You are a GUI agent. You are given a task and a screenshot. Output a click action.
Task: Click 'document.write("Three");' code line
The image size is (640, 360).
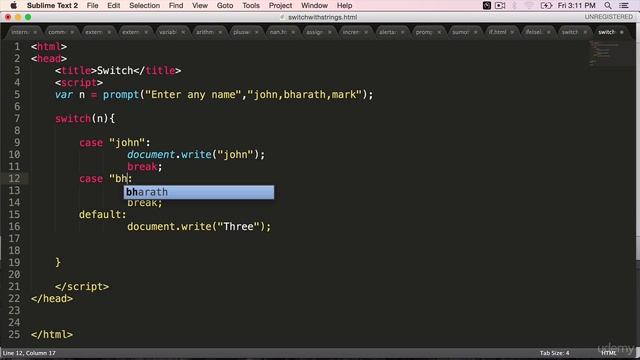coord(199,226)
